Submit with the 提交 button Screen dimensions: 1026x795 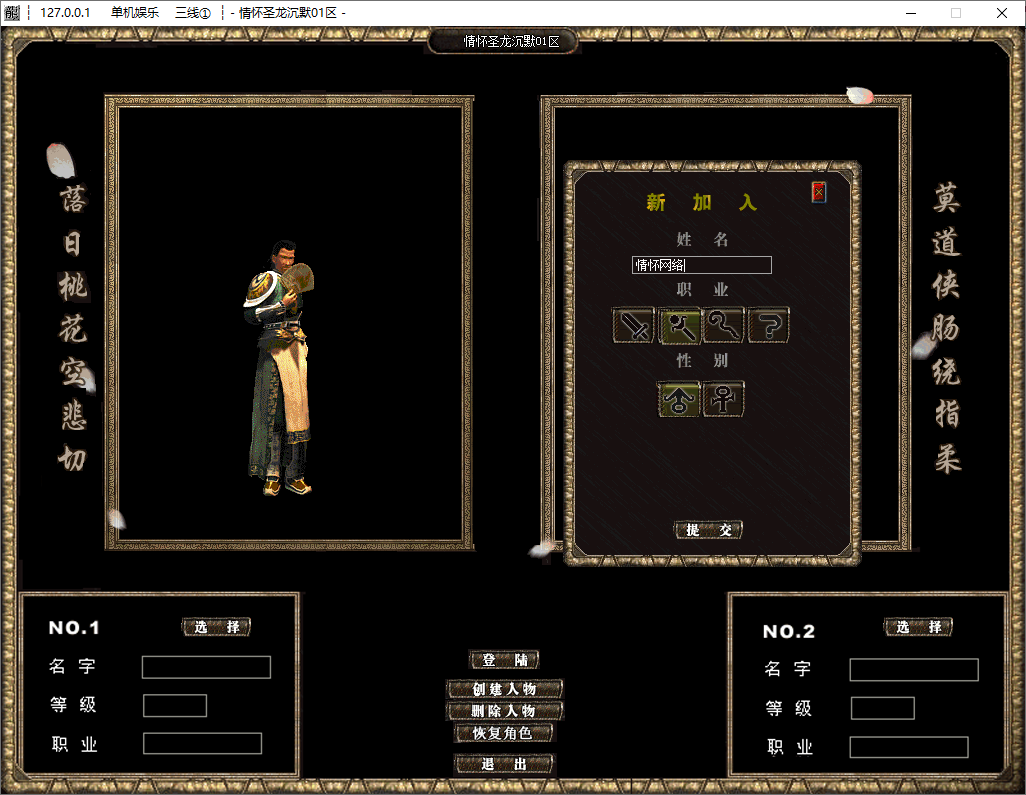pos(708,530)
